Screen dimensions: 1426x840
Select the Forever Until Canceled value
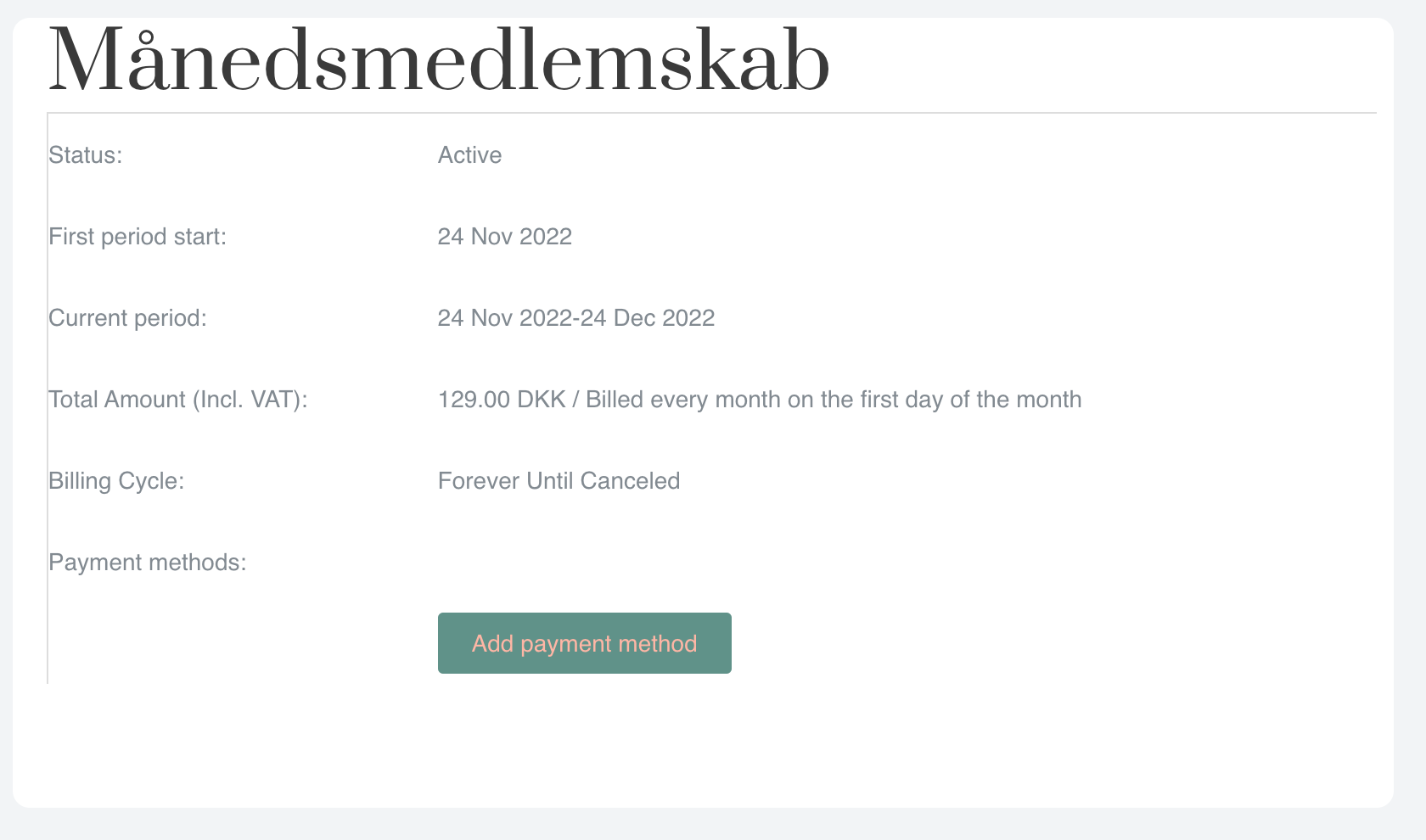pyautogui.click(x=558, y=480)
